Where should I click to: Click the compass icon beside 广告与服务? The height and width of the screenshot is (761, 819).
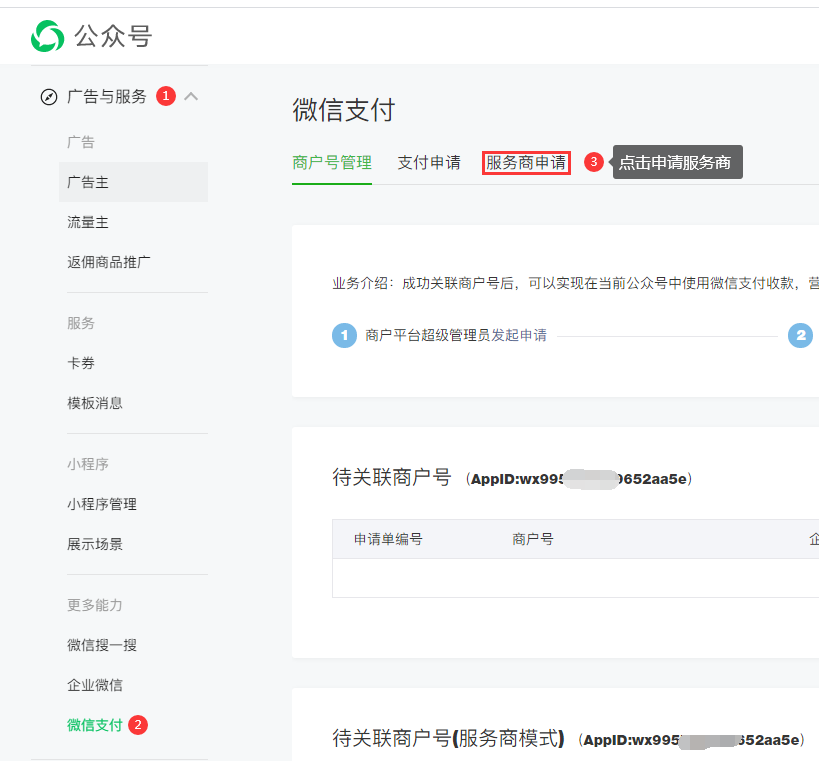(49, 97)
